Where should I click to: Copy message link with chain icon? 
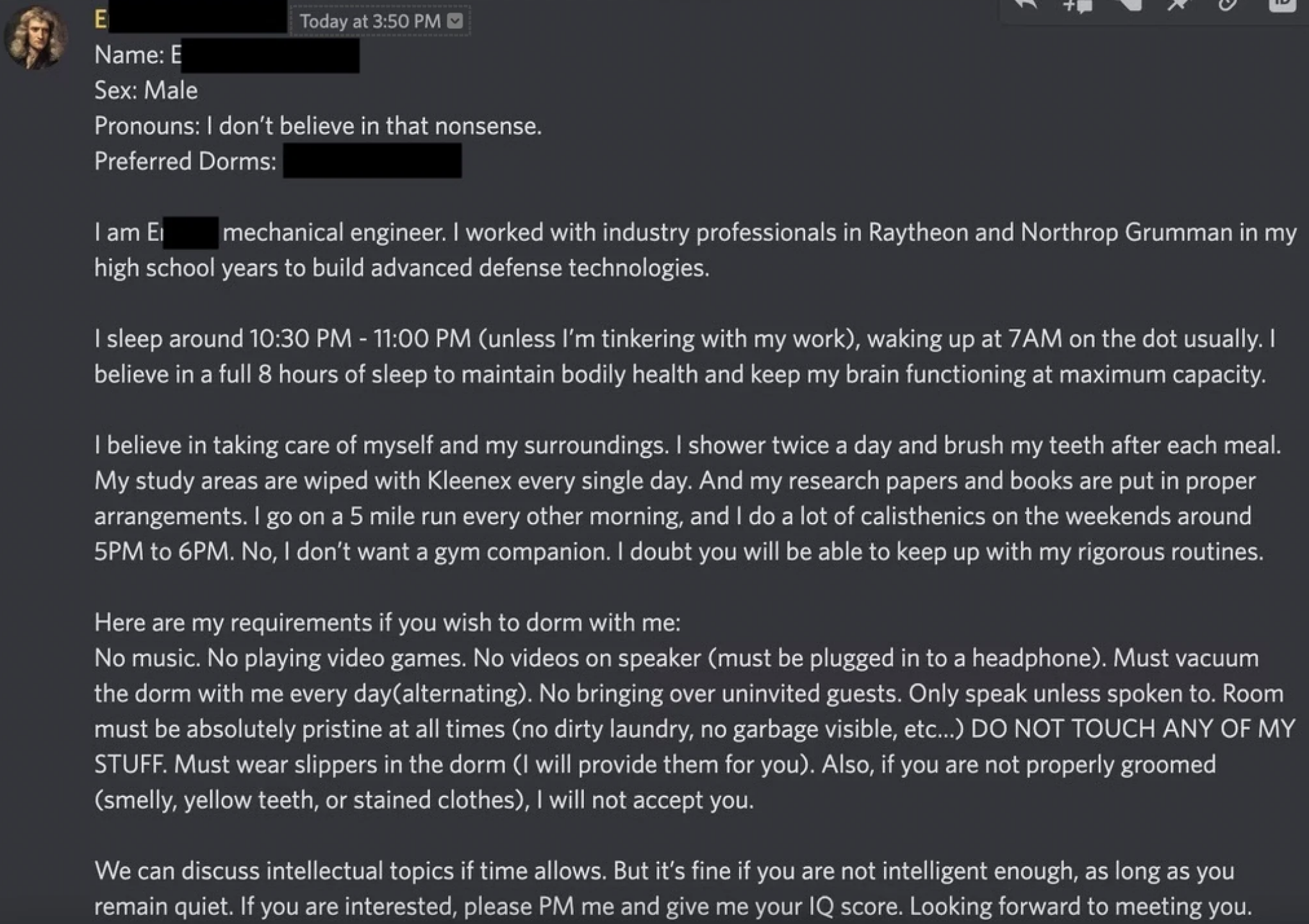click(1228, 5)
